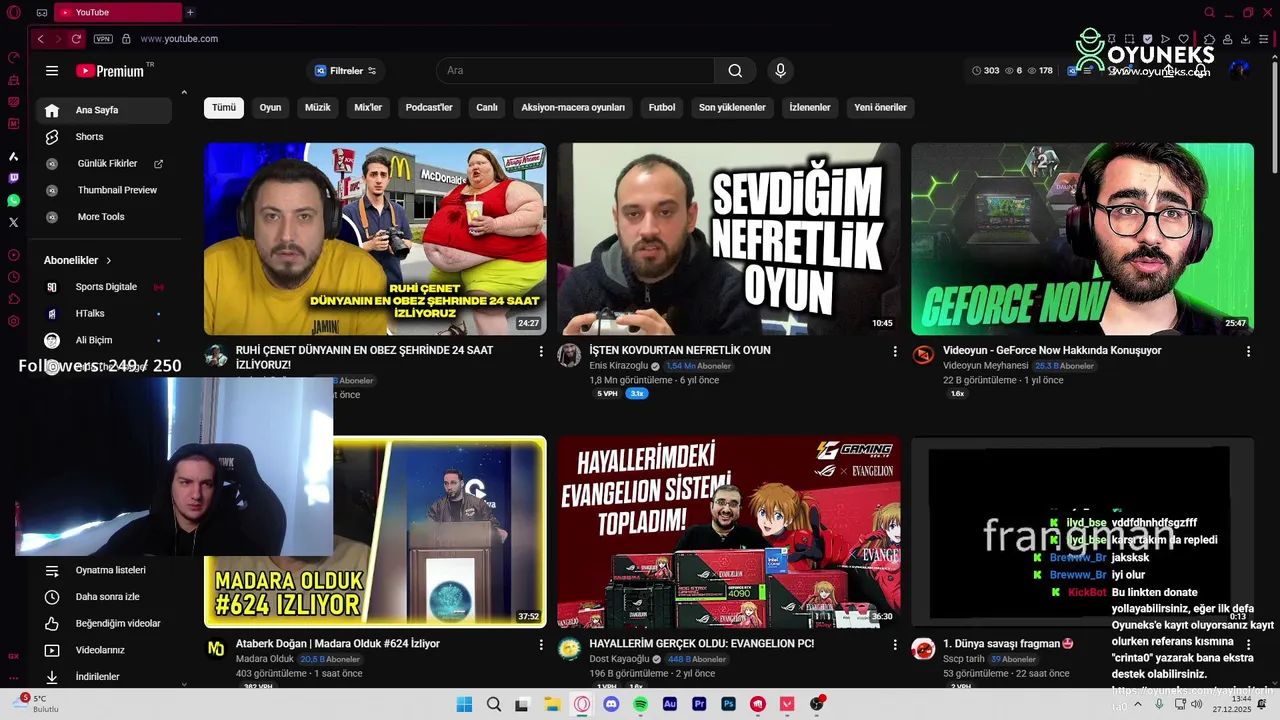The width and height of the screenshot is (1280, 720).
Task: Open Thumbnail Preview tool
Action: tap(104, 190)
